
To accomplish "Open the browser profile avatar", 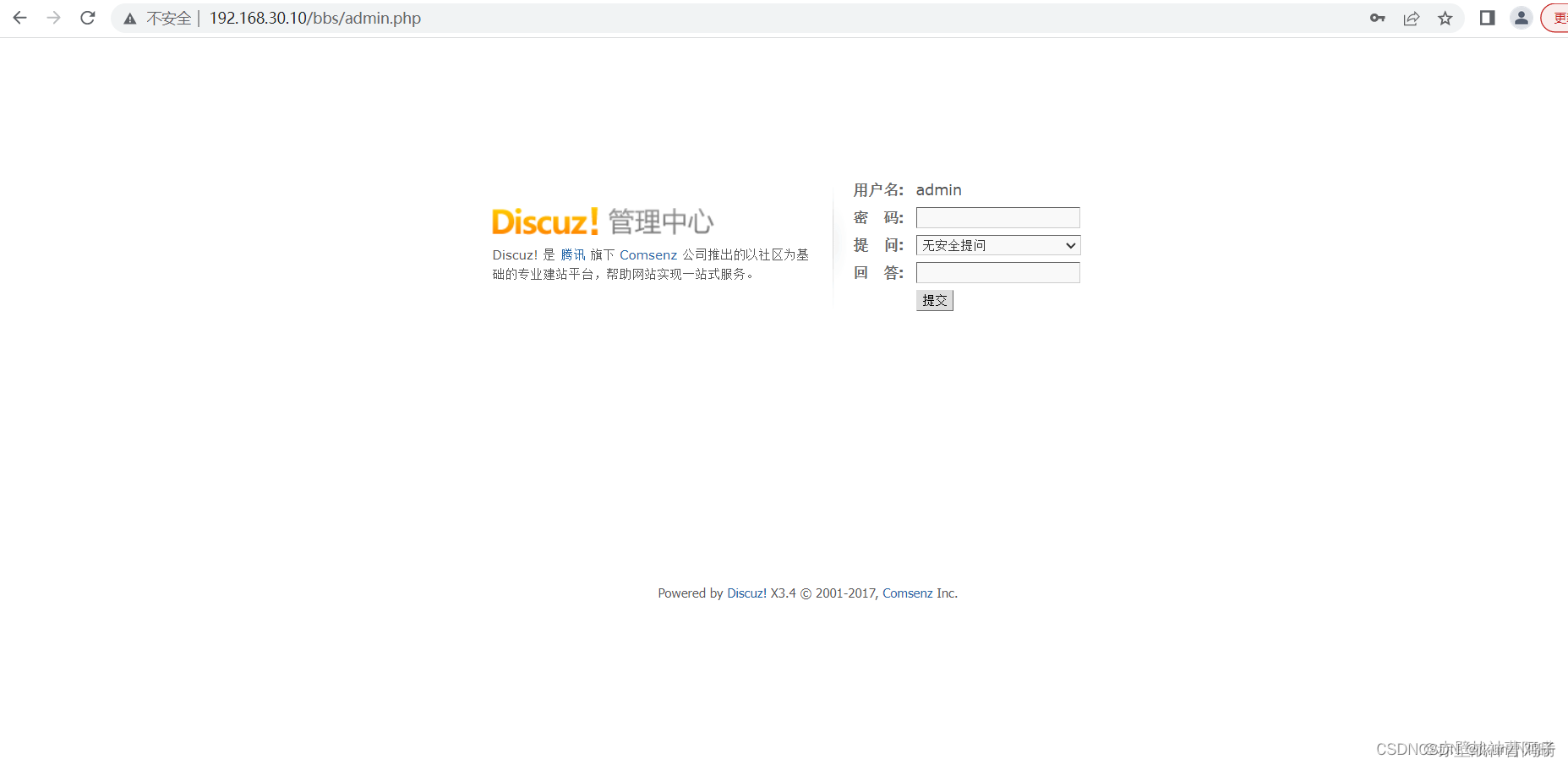I will (x=1522, y=18).
